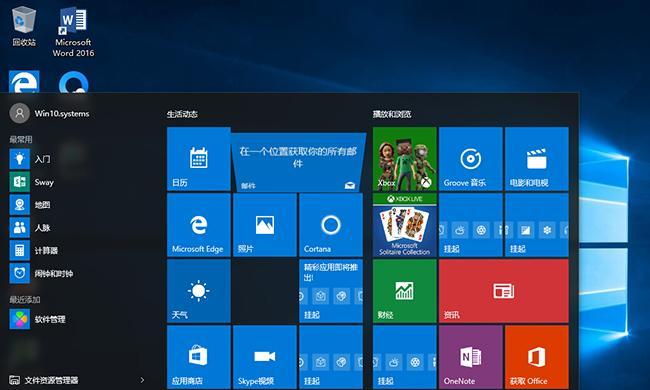The height and width of the screenshot is (390, 650).
Task: Open the Calendar (日历) tile
Action: (x=199, y=159)
